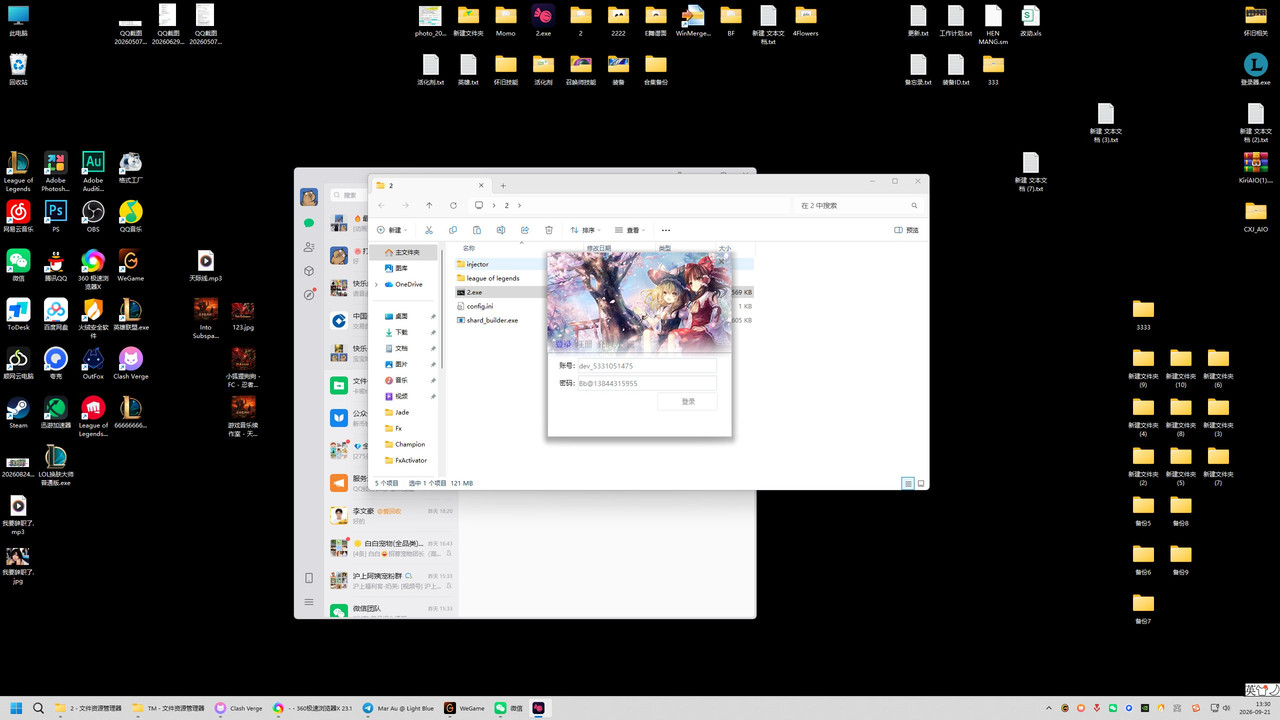This screenshot has width=1280, height=720.
Task: Select 图库 in the navigation pane
Action: coord(401,268)
